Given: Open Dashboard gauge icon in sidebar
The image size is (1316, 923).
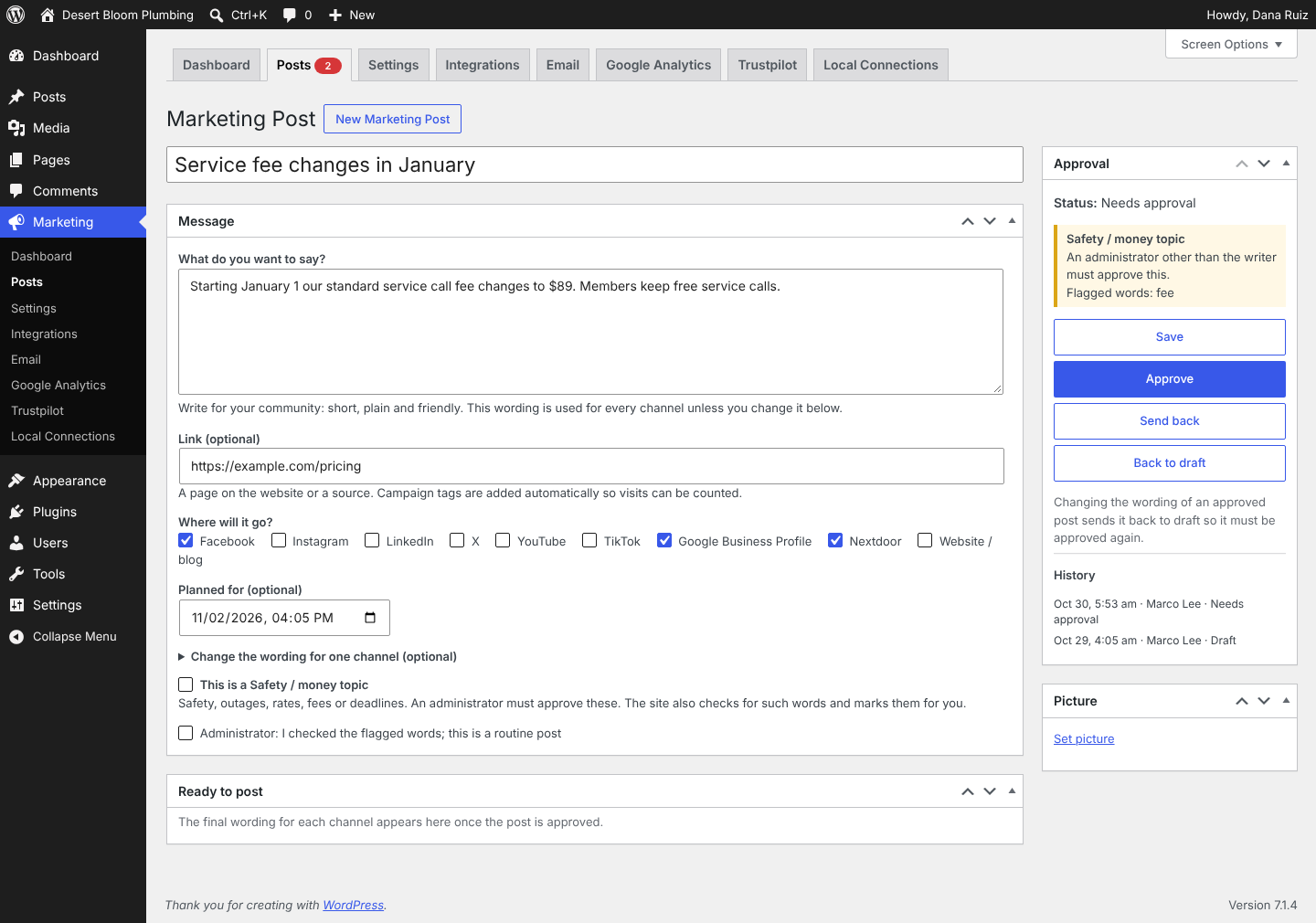Looking at the screenshot, I should click(x=16, y=56).
